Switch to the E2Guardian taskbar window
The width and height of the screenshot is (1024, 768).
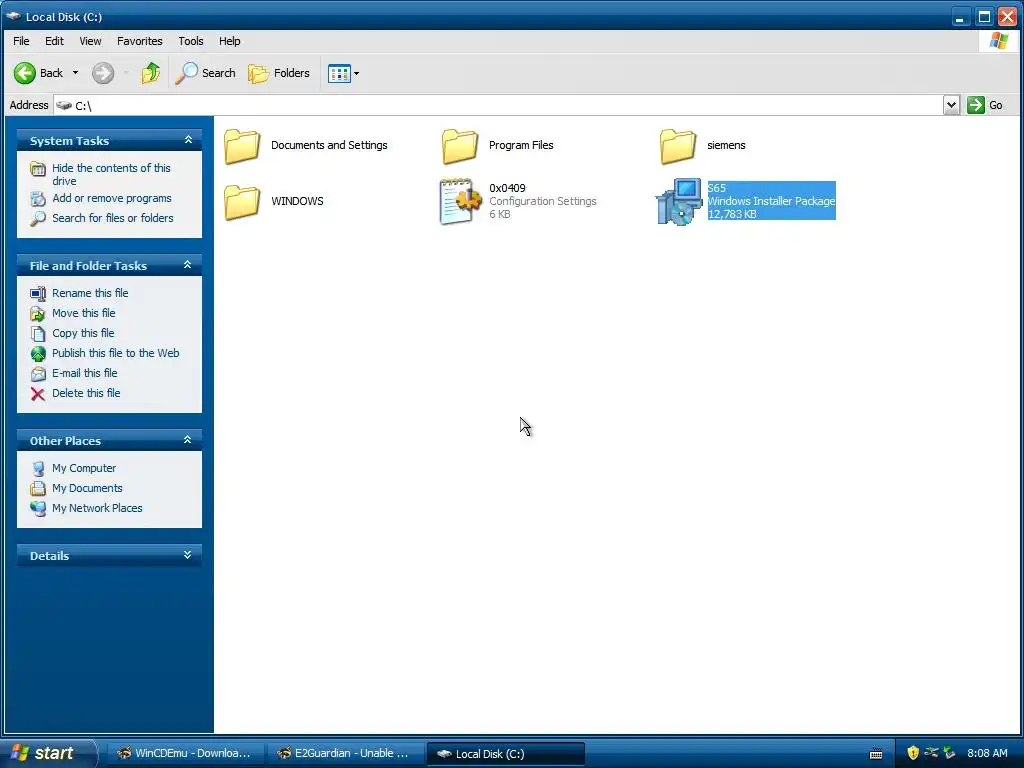(345, 754)
